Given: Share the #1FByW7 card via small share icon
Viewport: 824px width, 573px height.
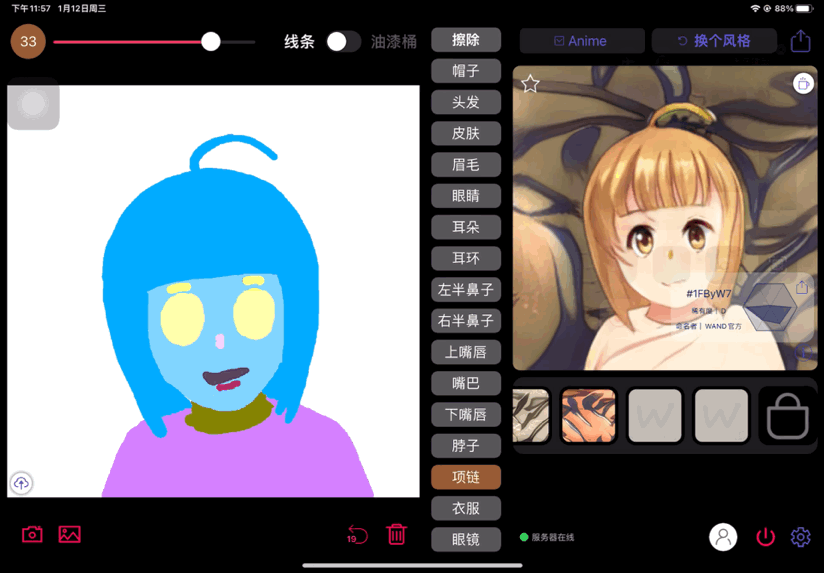Looking at the screenshot, I should pos(802,287).
